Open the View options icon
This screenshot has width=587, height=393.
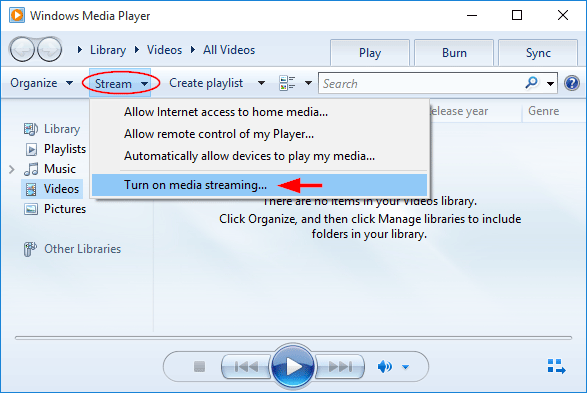[287, 83]
